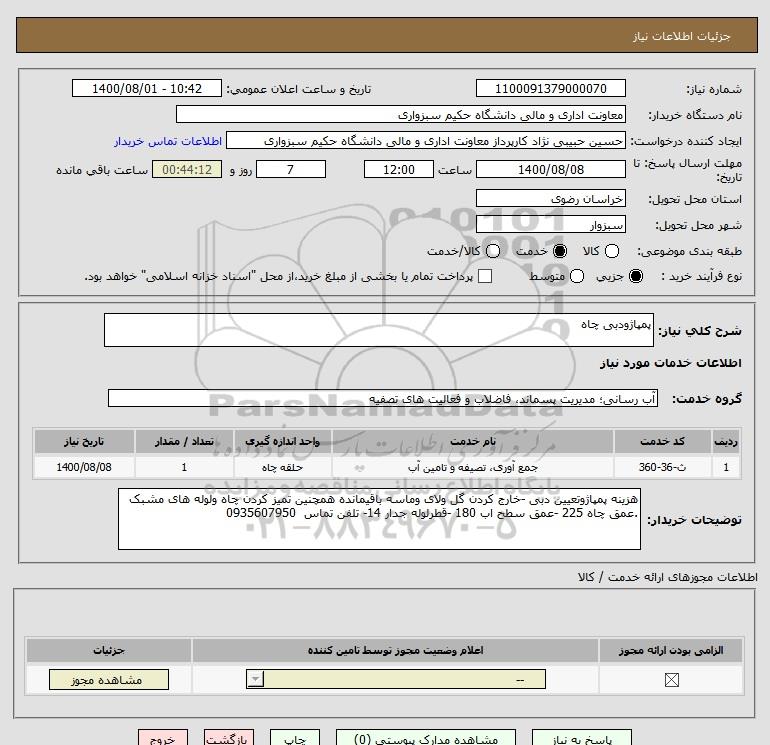This screenshot has height=745, width=770.
Task: Click the توضیحات خریدار text area
Action: pos(379,519)
